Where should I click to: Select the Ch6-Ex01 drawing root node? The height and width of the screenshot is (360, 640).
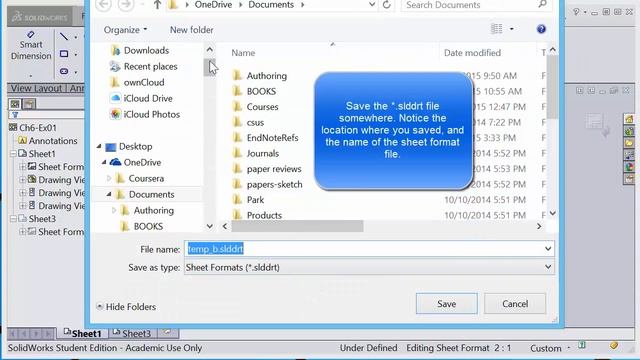(33, 128)
